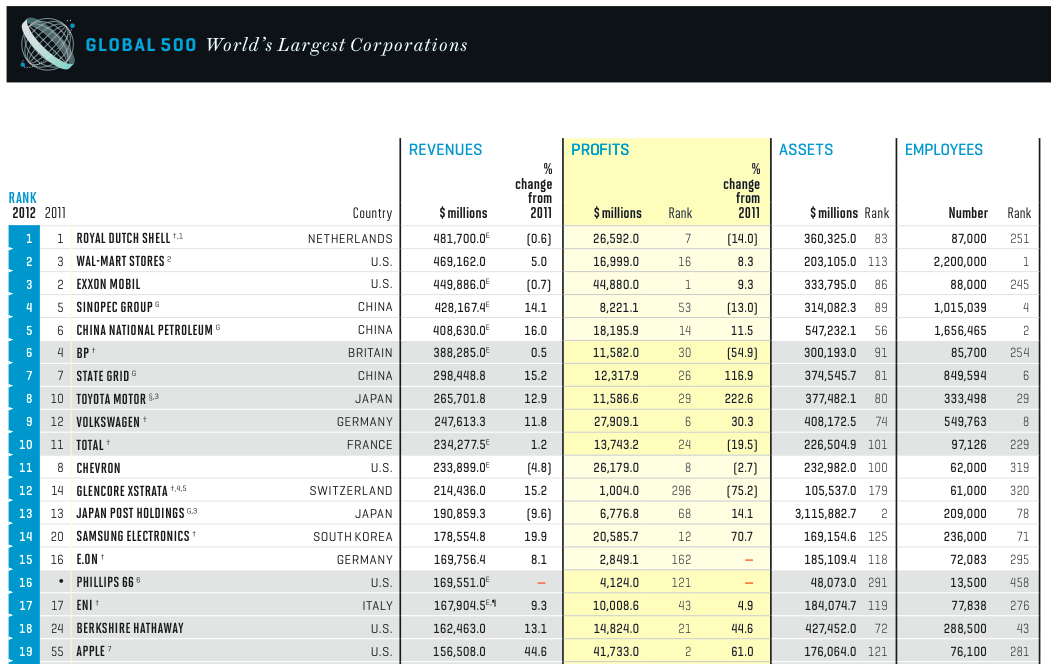Click E.ON's profit value 2,849.1
This screenshot has width=1051, height=664.
coord(619,559)
